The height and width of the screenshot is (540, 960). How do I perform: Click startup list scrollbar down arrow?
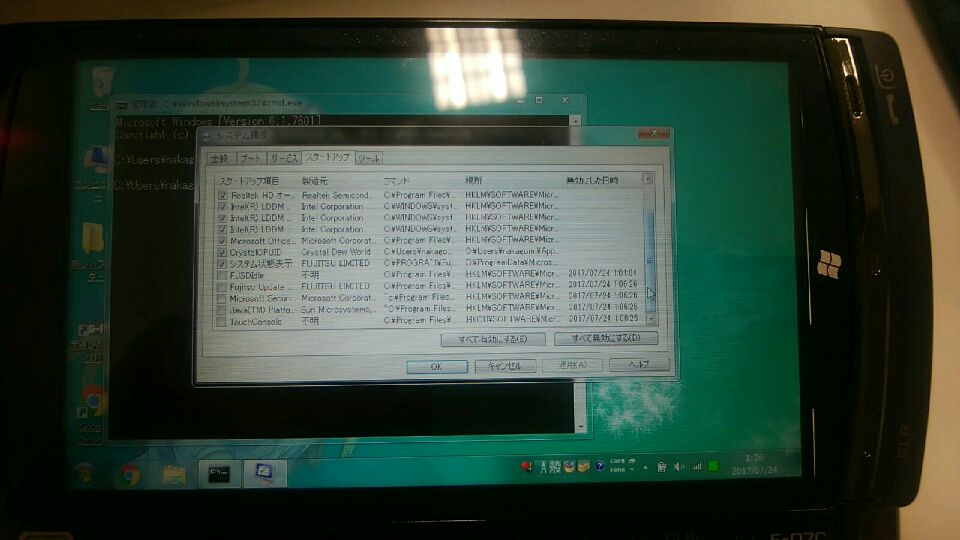point(651,319)
